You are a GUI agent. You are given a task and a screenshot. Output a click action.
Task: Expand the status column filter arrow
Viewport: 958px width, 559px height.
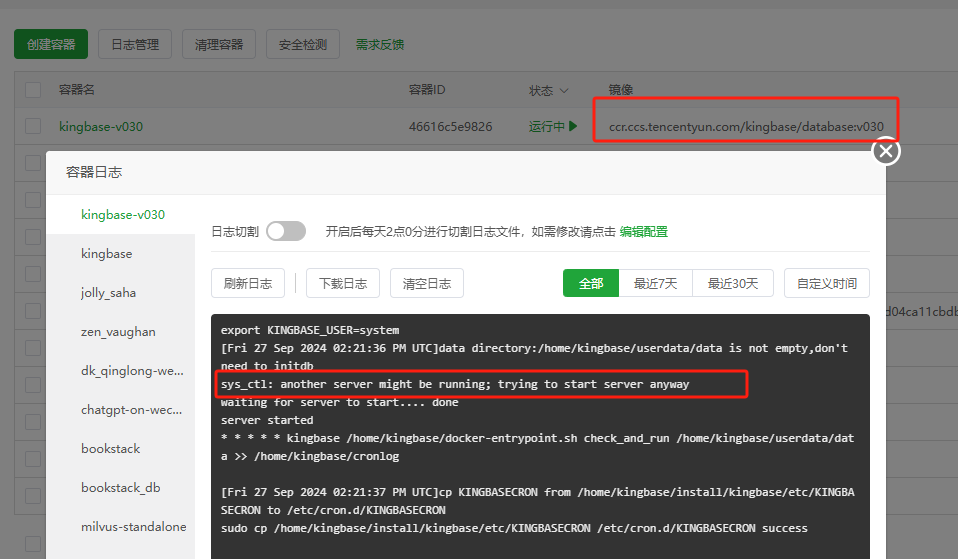564,90
